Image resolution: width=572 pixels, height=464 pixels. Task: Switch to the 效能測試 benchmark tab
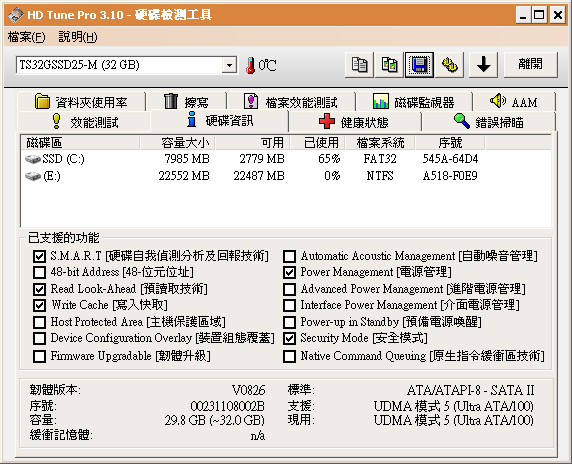[x=84, y=122]
